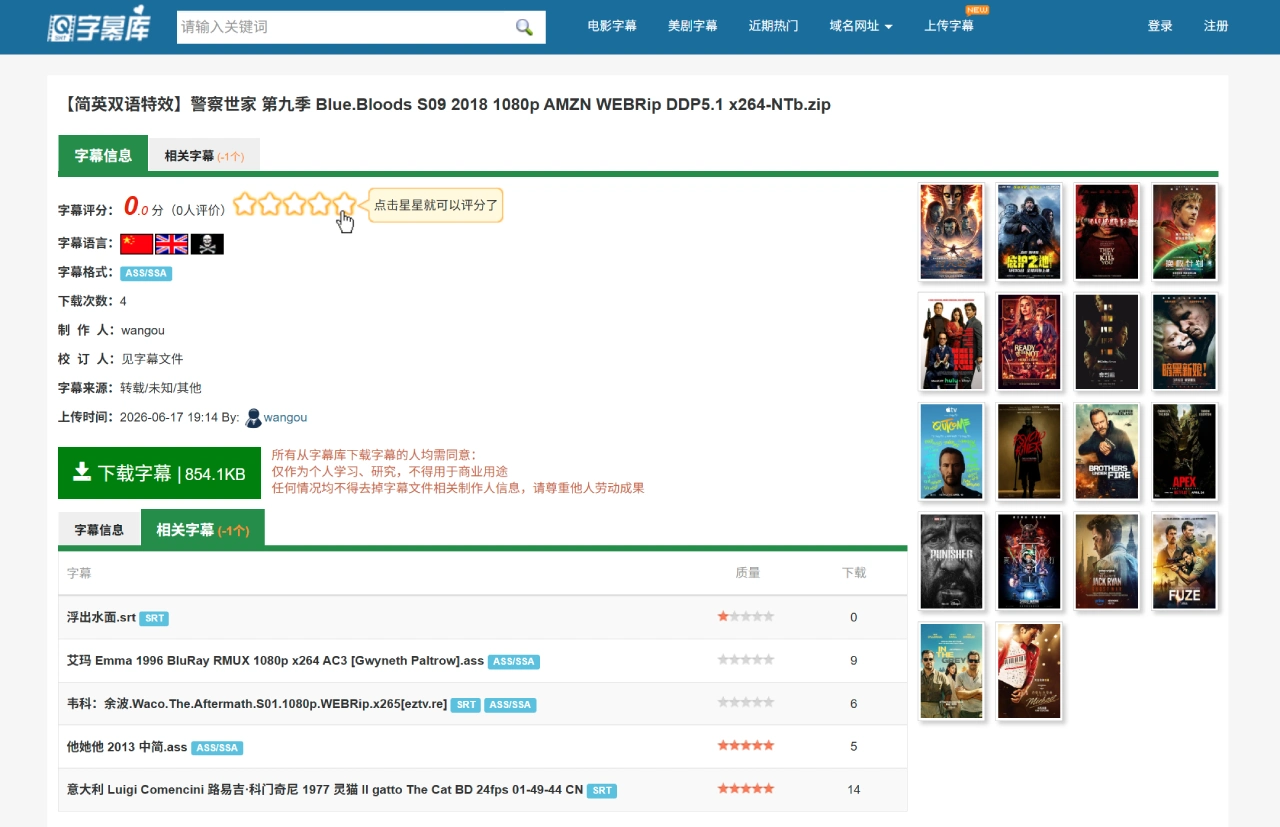Viewport: 1280px width, 827px height.
Task: Click the UK flag language icon
Action: (x=172, y=244)
